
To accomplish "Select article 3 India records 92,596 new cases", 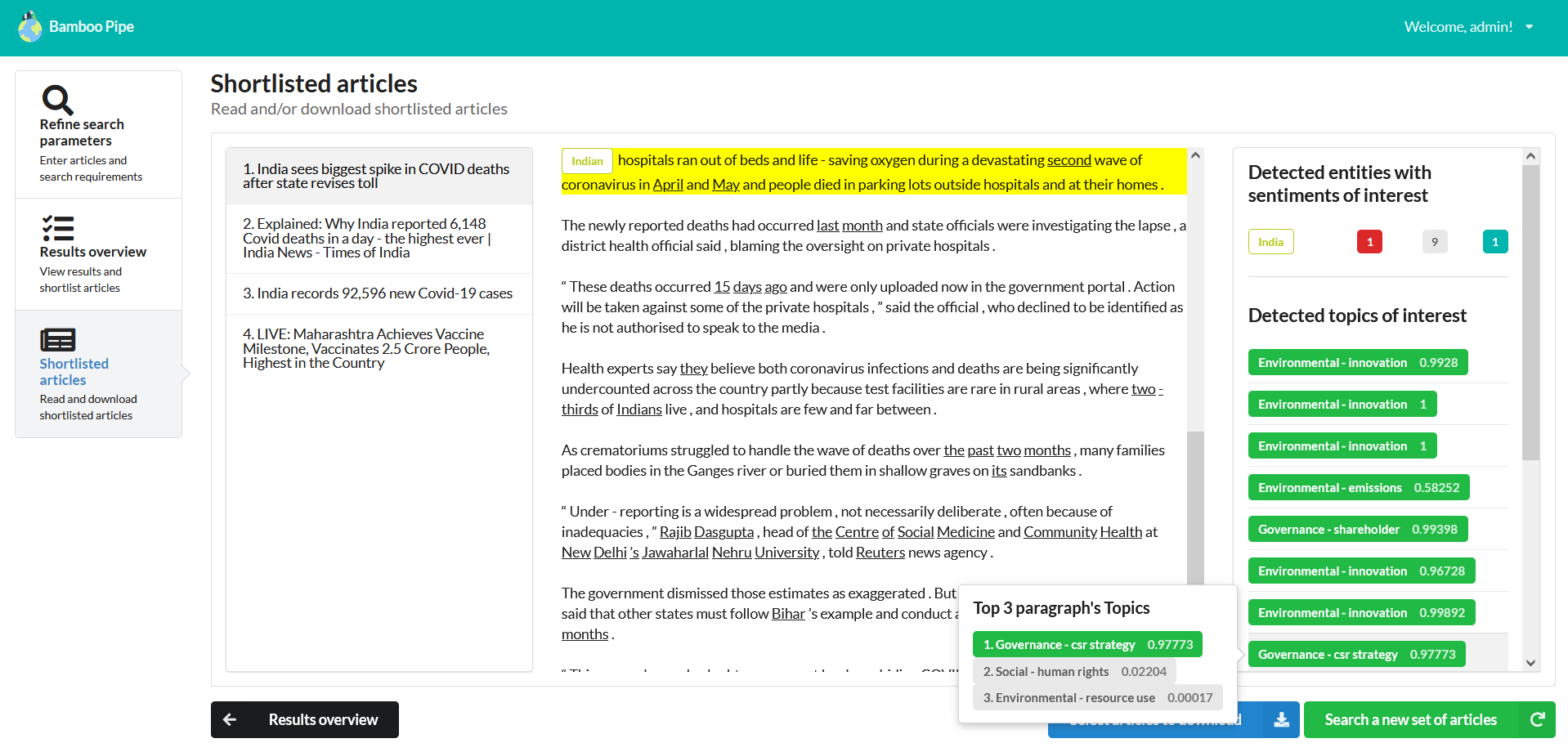I will click(379, 293).
